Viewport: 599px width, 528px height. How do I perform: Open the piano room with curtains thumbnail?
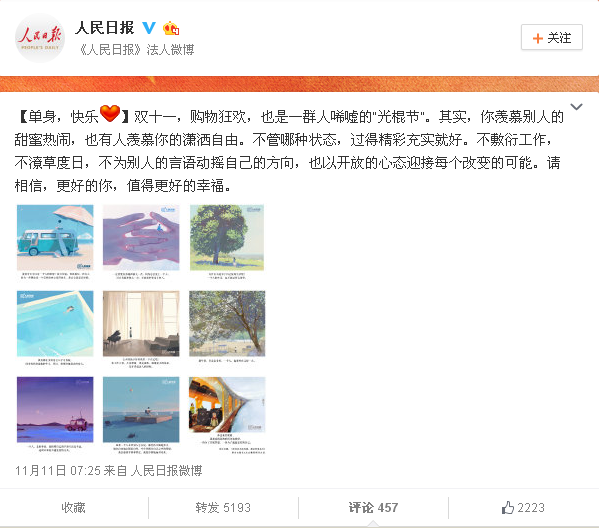click(x=141, y=329)
